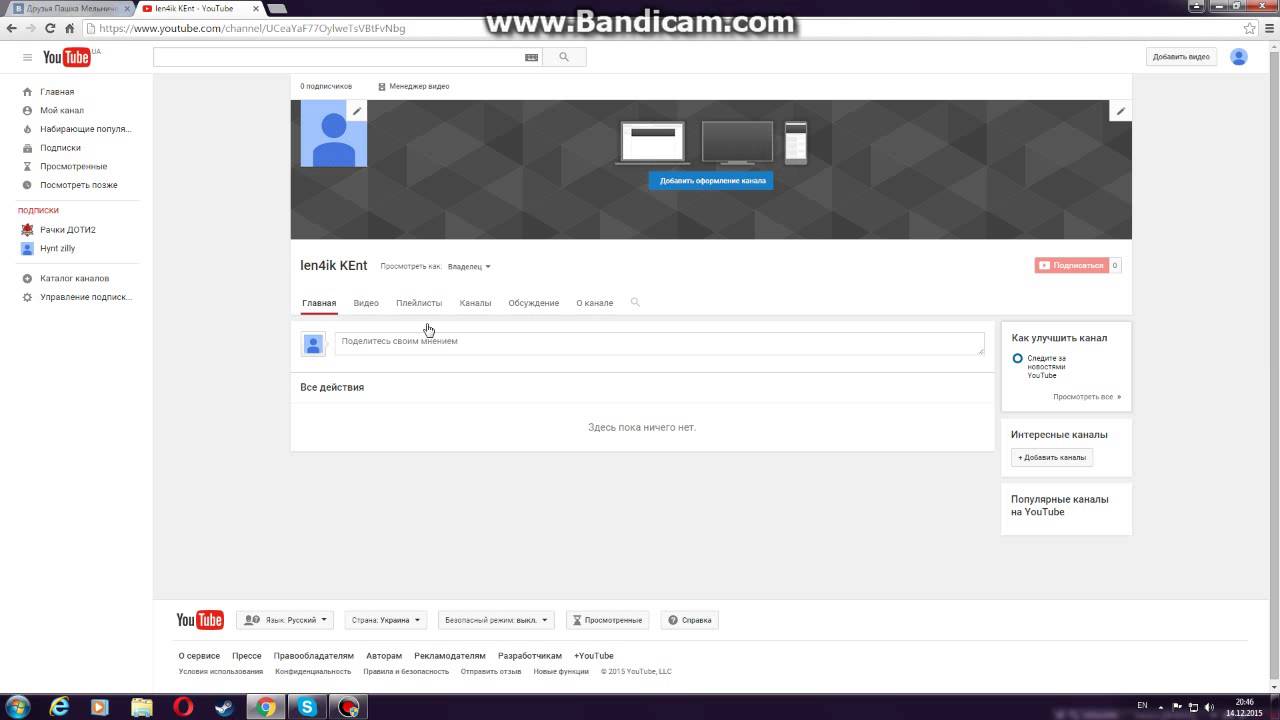Select the Обсуждение channel tab
Image resolution: width=1280 pixels, height=720 pixels.
533,303
